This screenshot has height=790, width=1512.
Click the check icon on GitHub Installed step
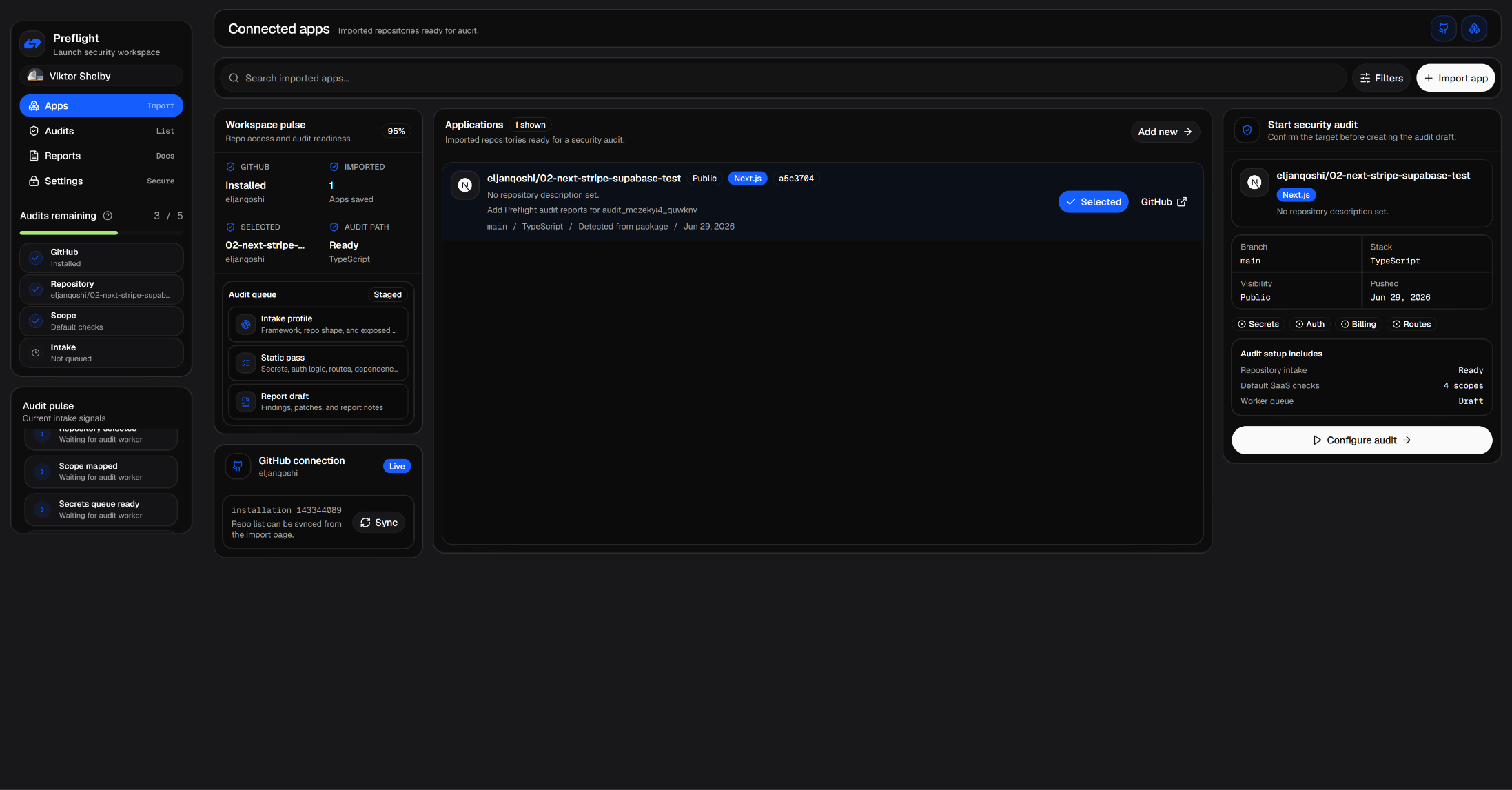tap(36, 258)
